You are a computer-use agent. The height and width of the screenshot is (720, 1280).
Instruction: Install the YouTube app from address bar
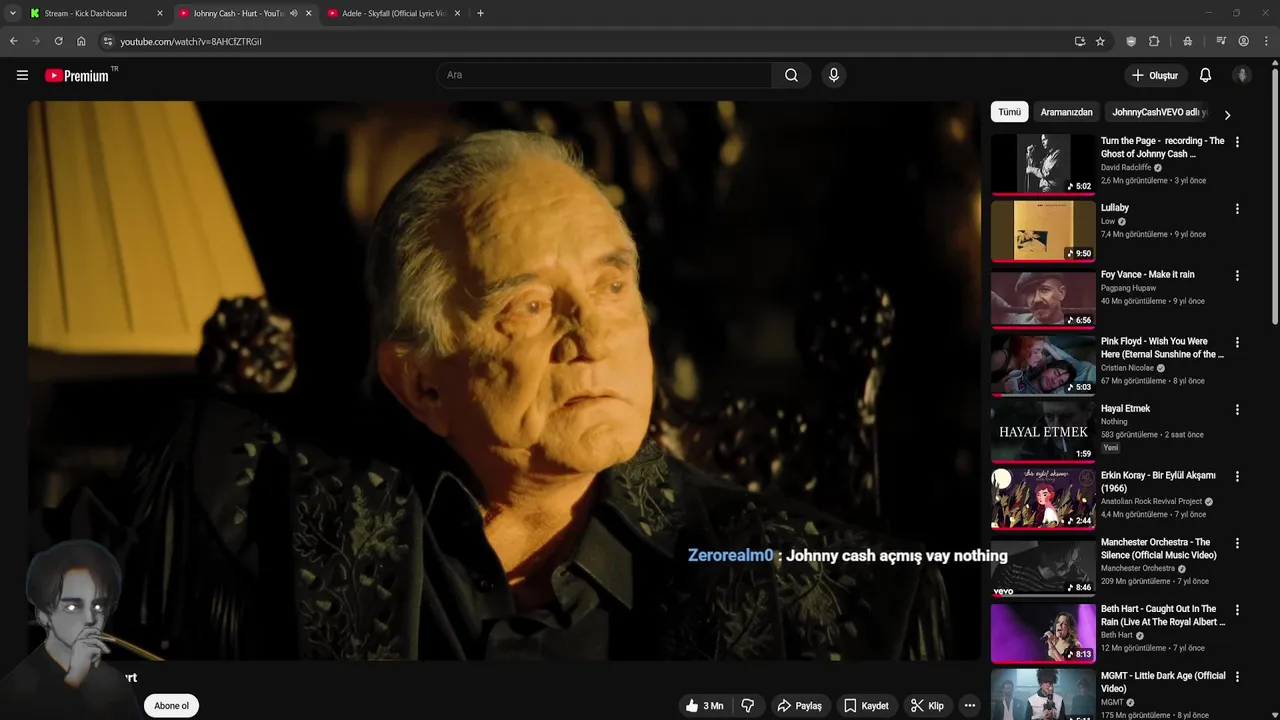(1079, 41)
